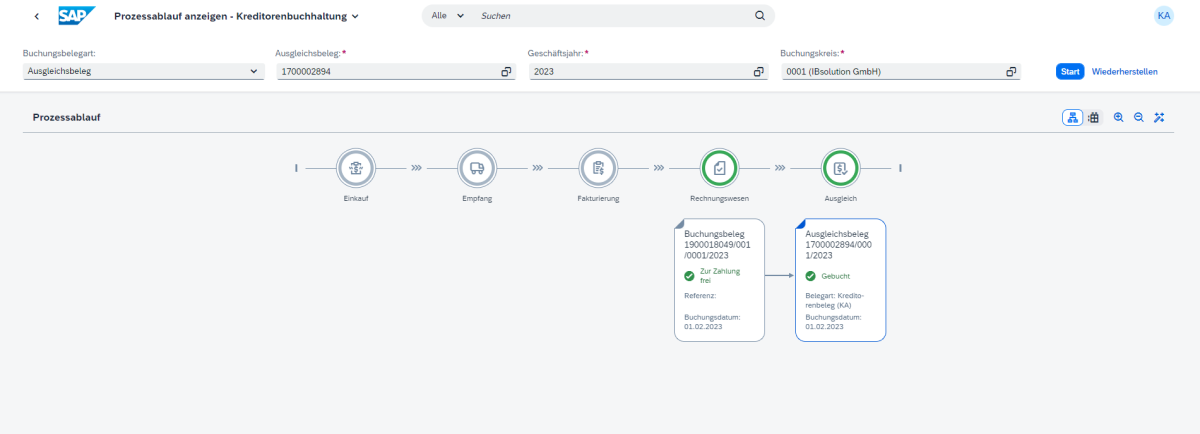
Task: Switch to the table view layout
Action: point(1094,117)
